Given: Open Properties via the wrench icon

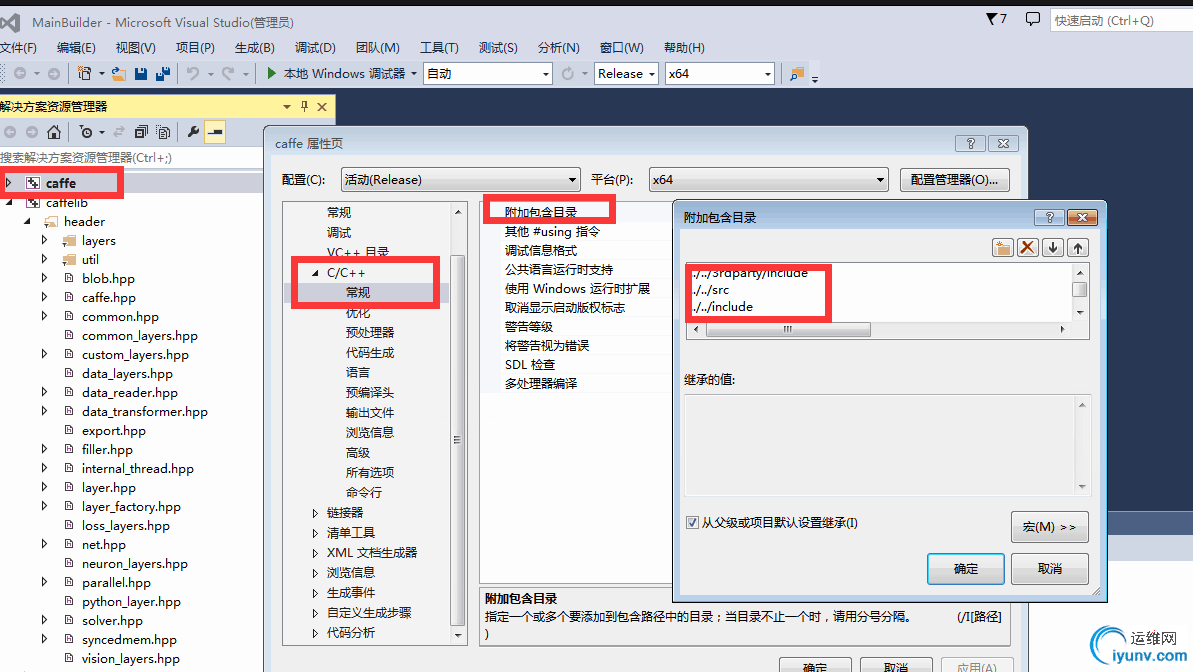Looking at the screenshot, I should (x=193, y=132).
